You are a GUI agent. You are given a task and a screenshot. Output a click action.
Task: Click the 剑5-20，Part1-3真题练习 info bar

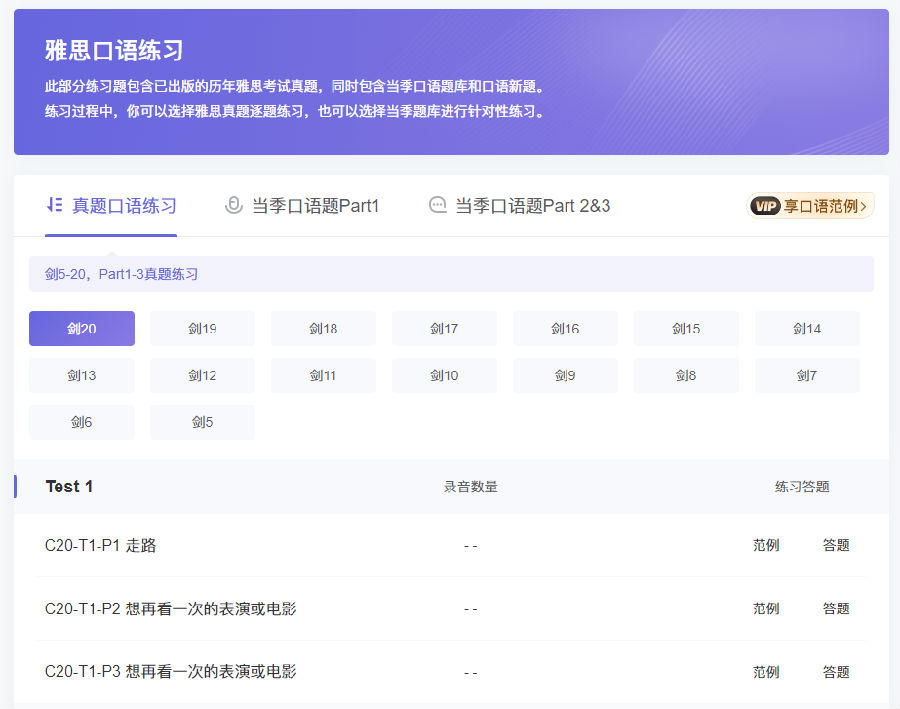[451, 274]
